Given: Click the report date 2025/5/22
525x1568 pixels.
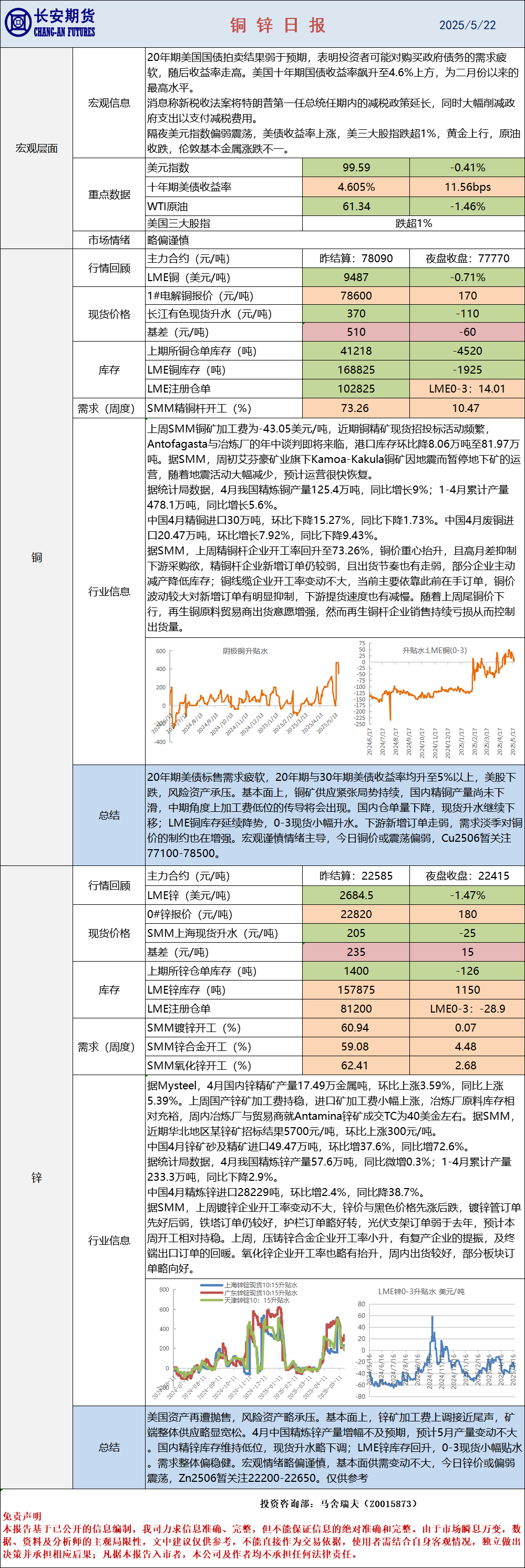Looking at the screenshot, I should coord(467,25).
